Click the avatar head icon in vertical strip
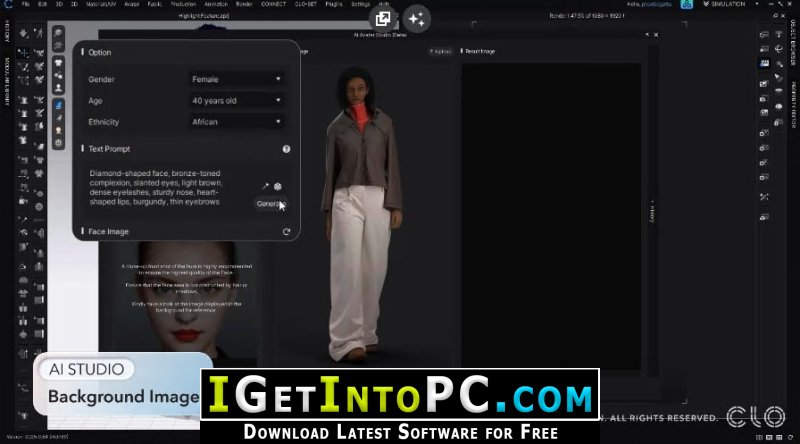800x444 pixels. [x=59, y=131]
